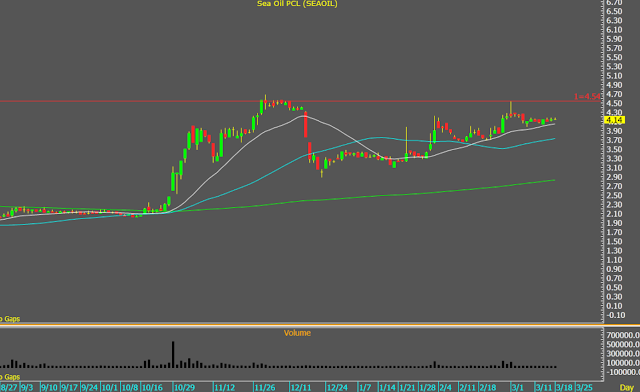Screen dimensions: 640x392
Task: Select the 3.90 price axis value
Action: tap(614, 131)
